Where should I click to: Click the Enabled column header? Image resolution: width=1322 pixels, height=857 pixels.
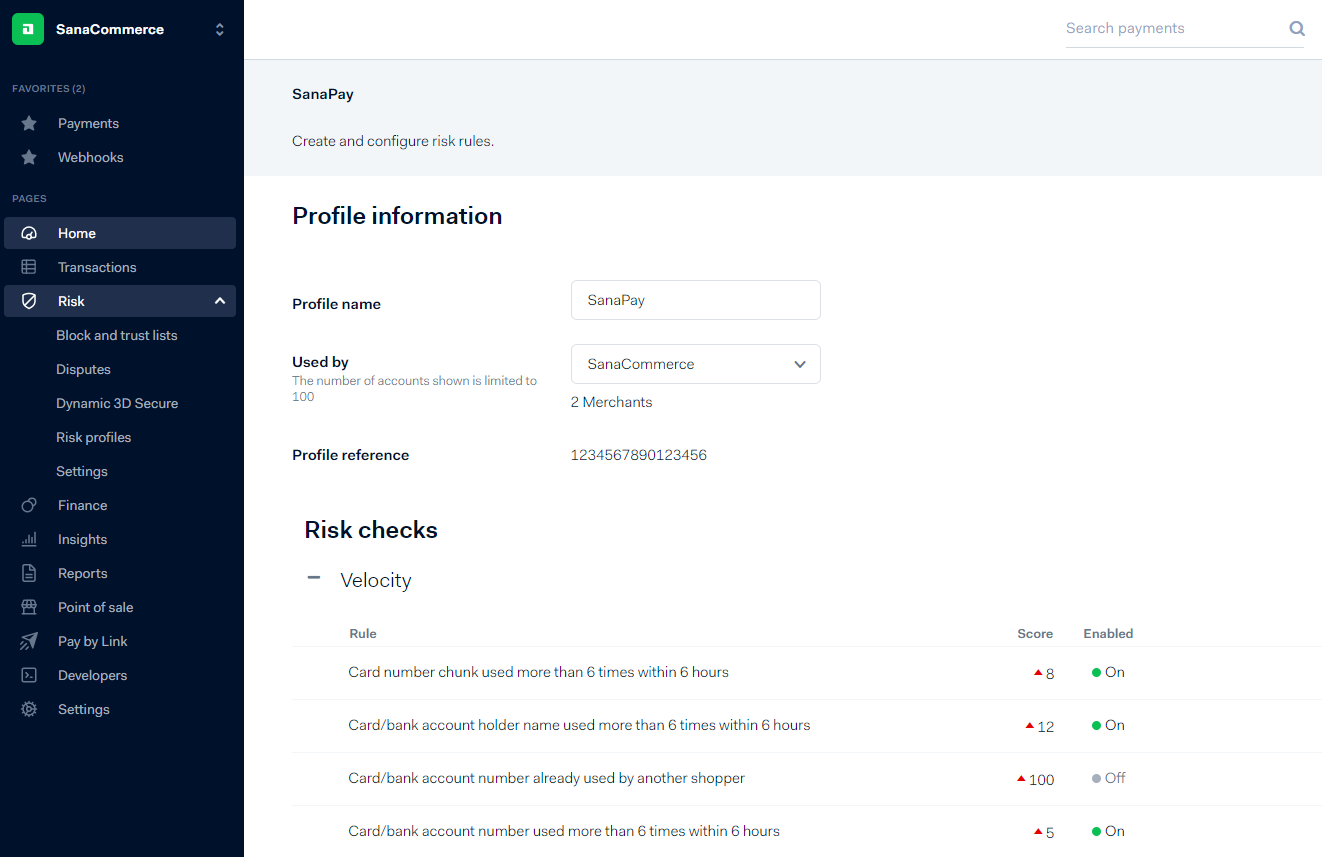tap(1108, 633)
